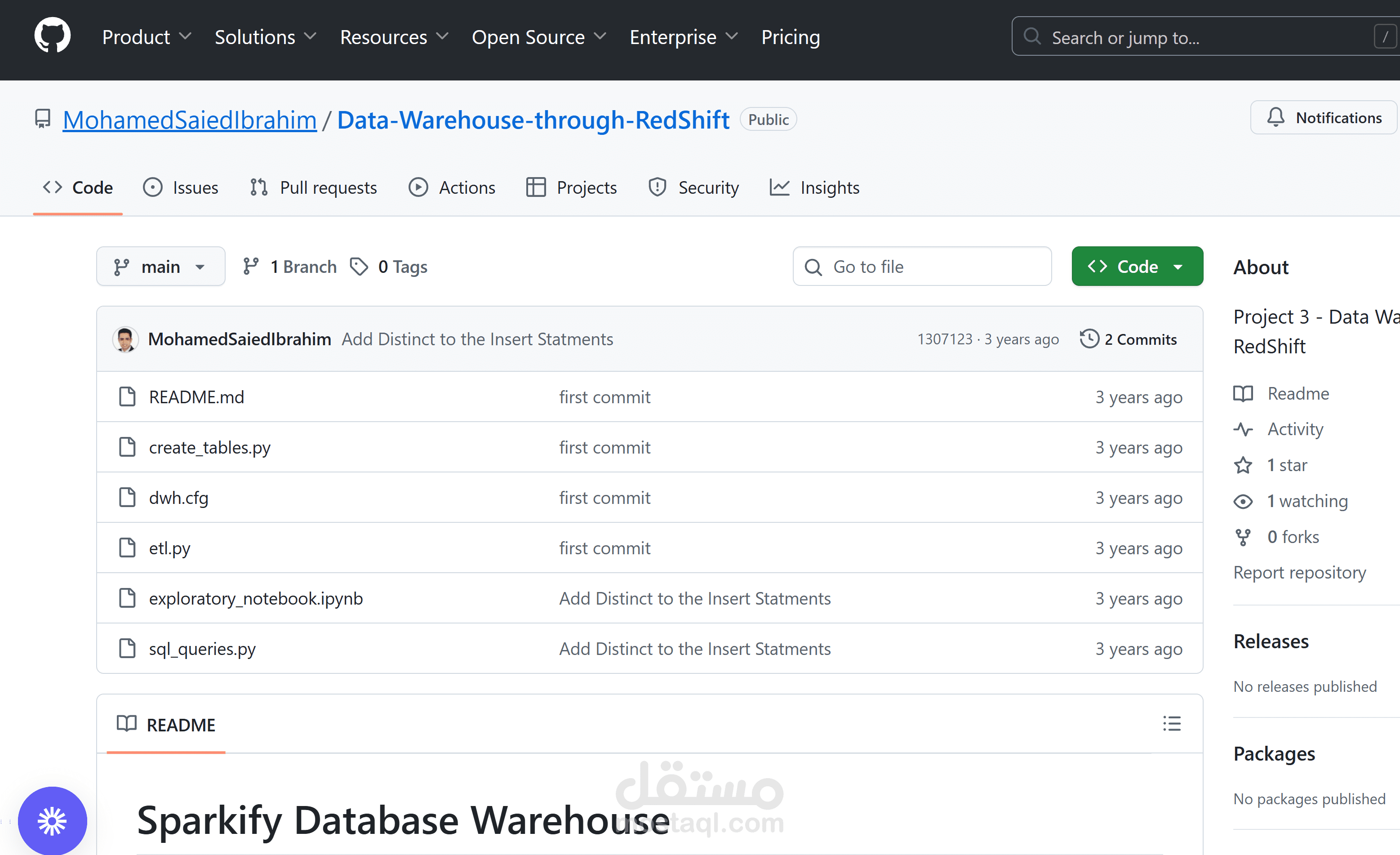
Task: Open first commit message for dwh.cfg
Action: click(x=604, y=498)
